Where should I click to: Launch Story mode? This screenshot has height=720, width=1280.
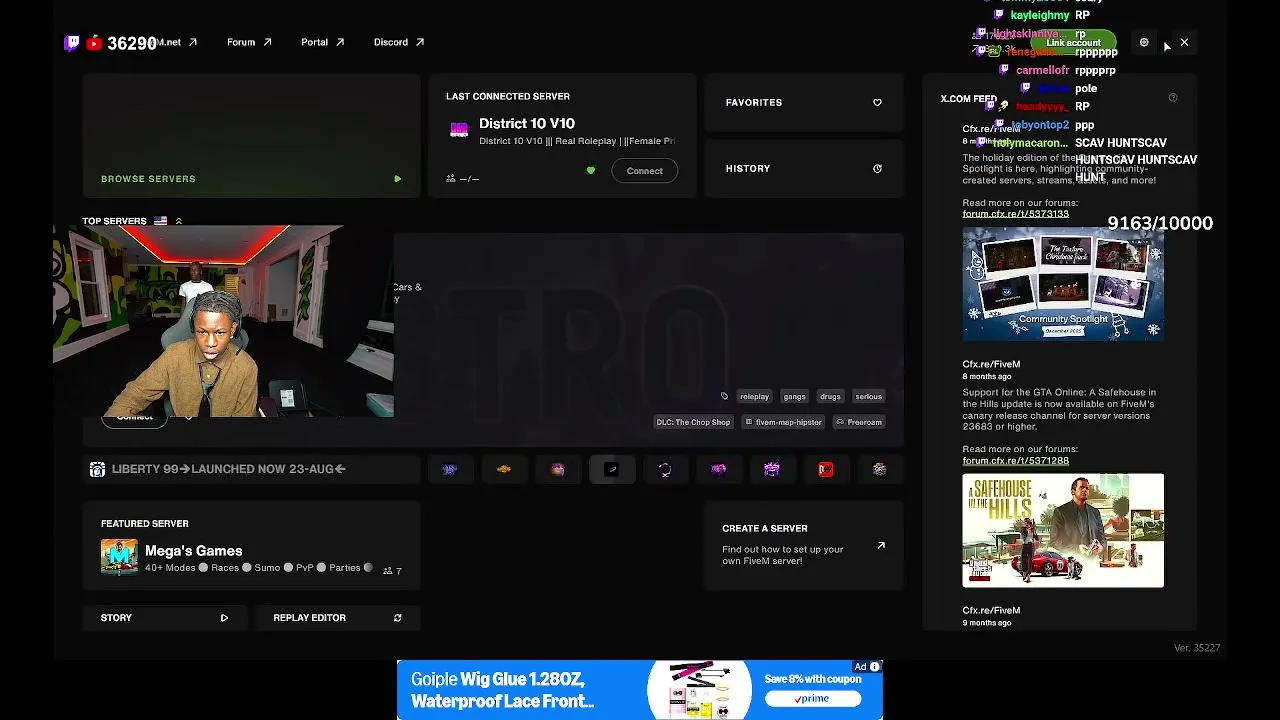164,618
